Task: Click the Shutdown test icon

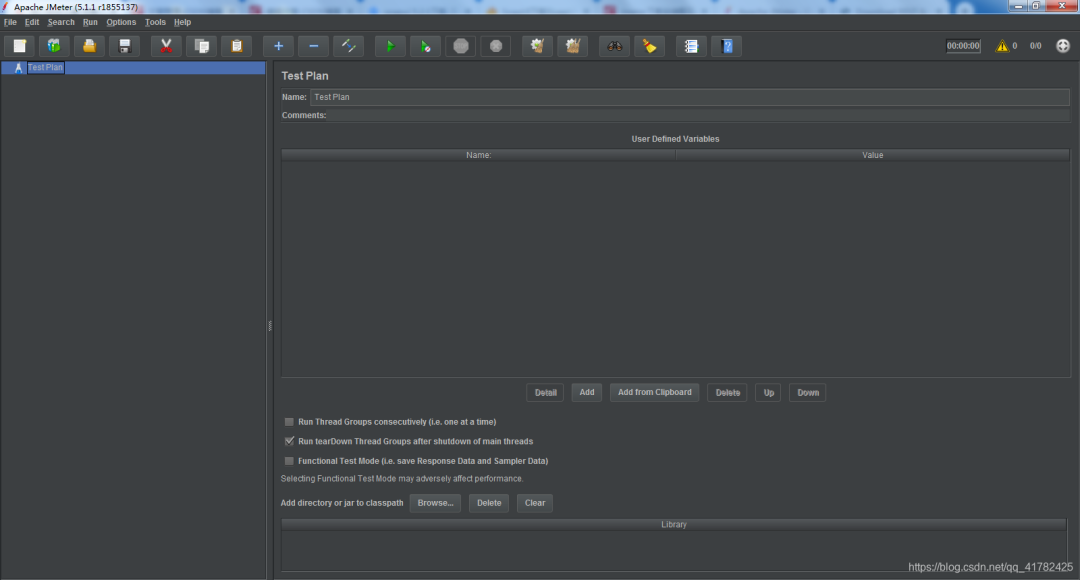Action: click(x=495, y=46)
